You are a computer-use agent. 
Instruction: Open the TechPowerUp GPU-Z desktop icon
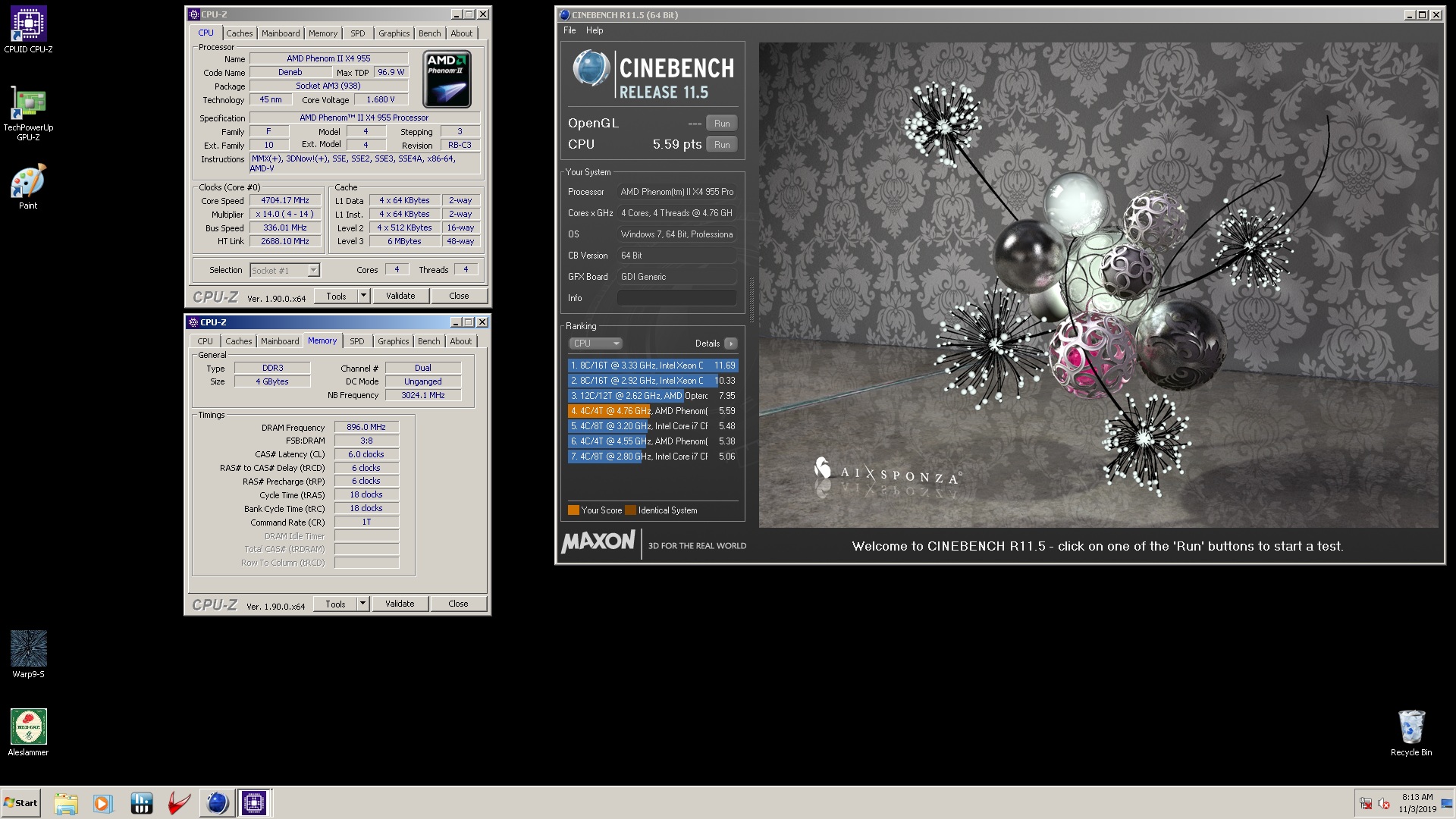coord(28,113)
